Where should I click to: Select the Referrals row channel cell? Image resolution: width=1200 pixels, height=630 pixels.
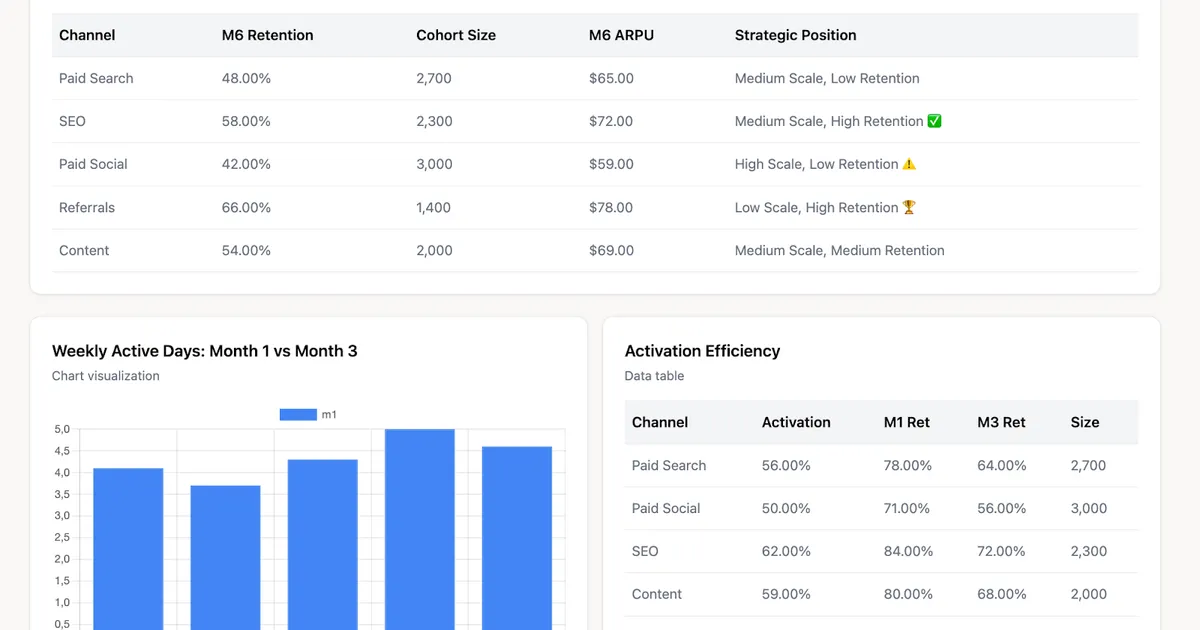pyautogui.click(x=87, y=207)
